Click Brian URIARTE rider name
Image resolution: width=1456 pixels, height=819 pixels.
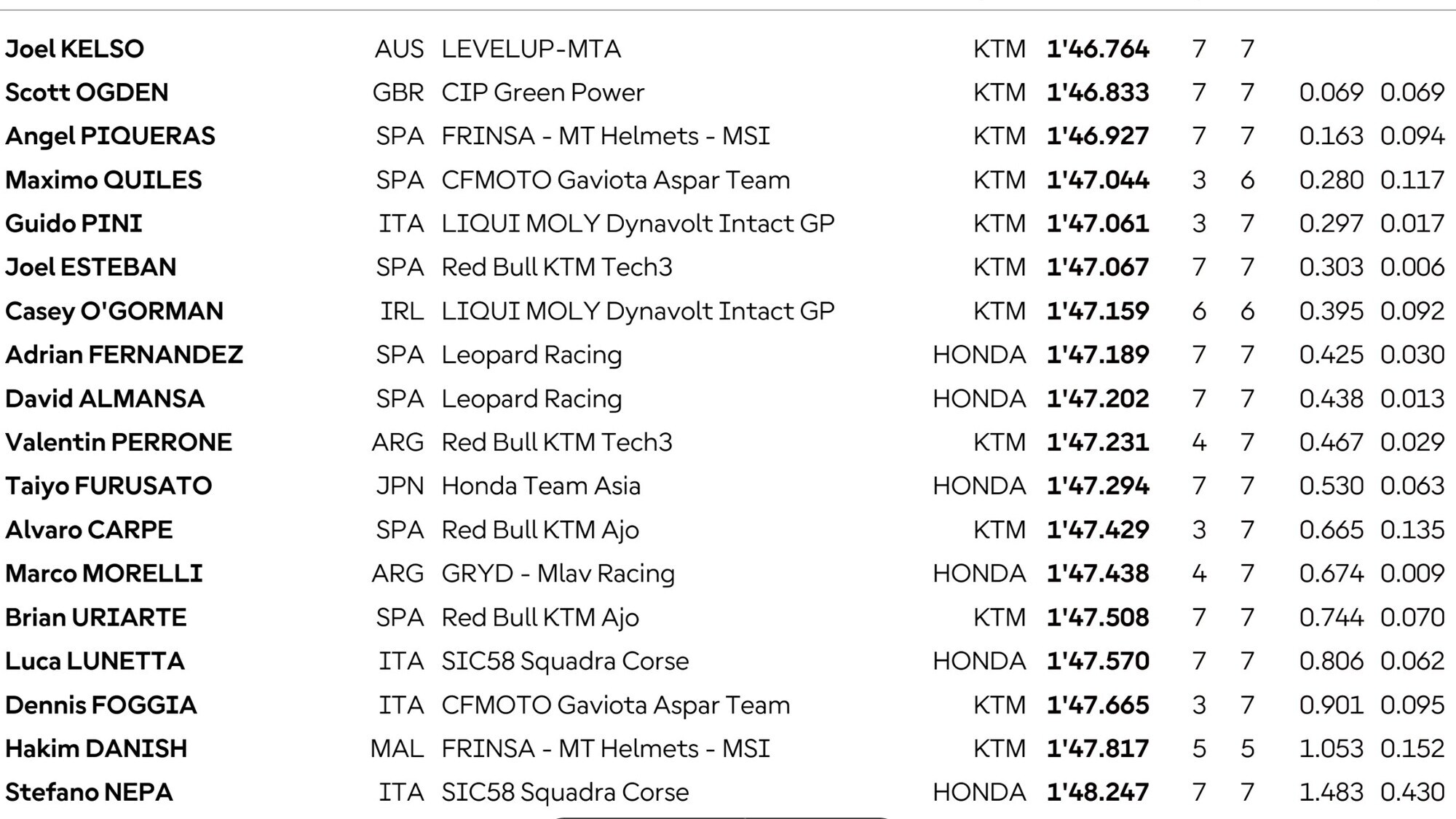[95, 617]
